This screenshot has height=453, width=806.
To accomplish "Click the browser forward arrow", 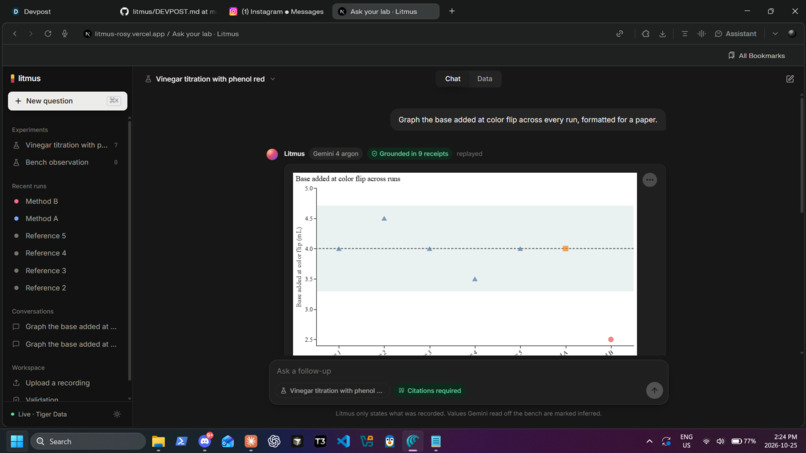I will [30, 34].
